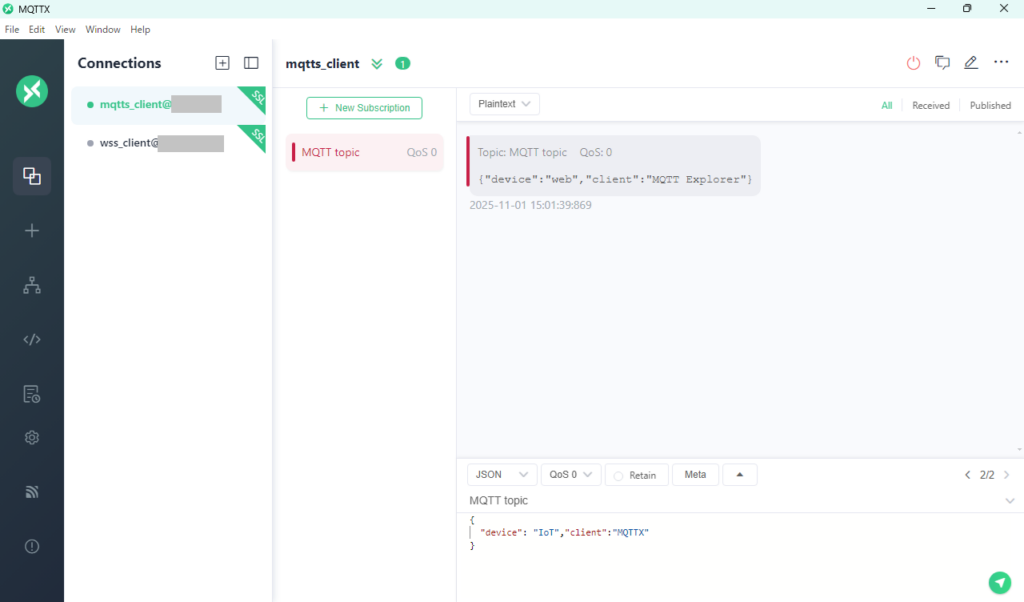This screenshot has width=1024, height=602.
Task: Click the New Subscription button
Action: pos(364,108)
